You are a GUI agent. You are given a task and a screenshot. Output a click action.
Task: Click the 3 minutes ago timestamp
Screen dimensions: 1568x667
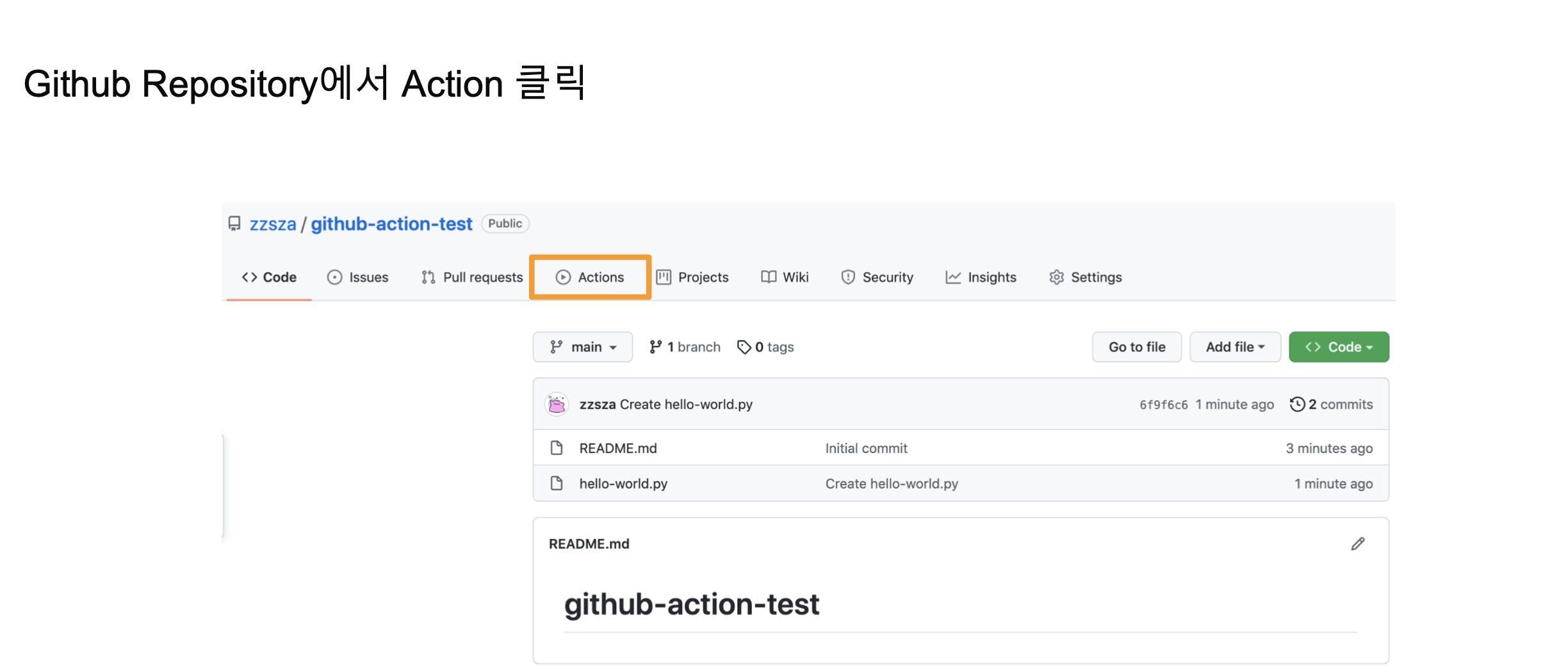1329,449
